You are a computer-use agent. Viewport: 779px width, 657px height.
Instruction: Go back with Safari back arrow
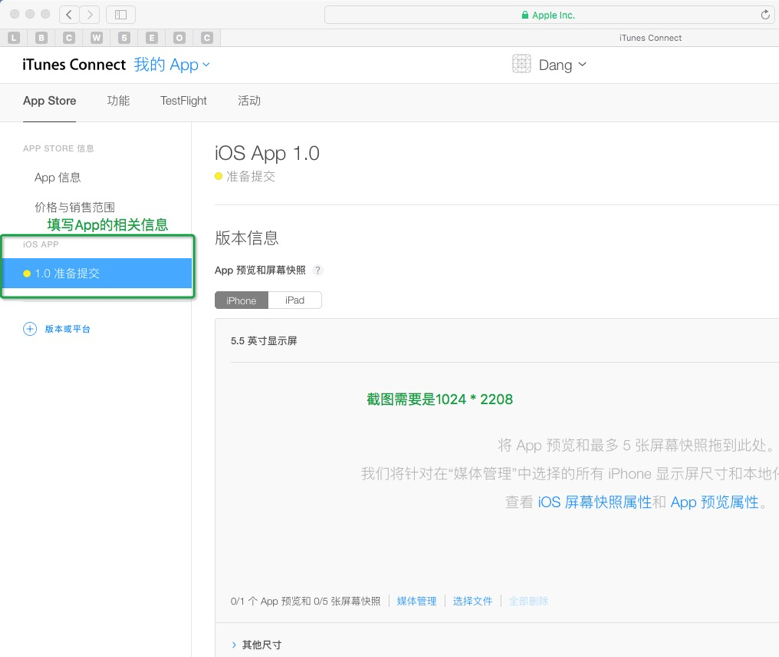click(69, 14)
